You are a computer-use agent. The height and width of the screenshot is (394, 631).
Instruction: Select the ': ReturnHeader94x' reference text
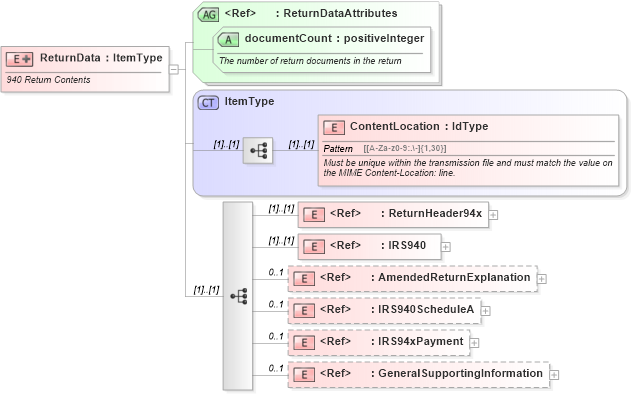pyautogui.click(x=431, y=213)
